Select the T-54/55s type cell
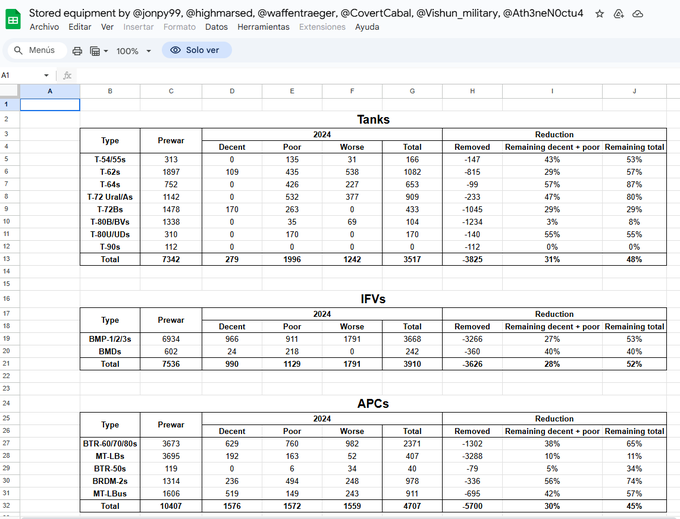This screenshot has height=519, width=680. [110, 160]
